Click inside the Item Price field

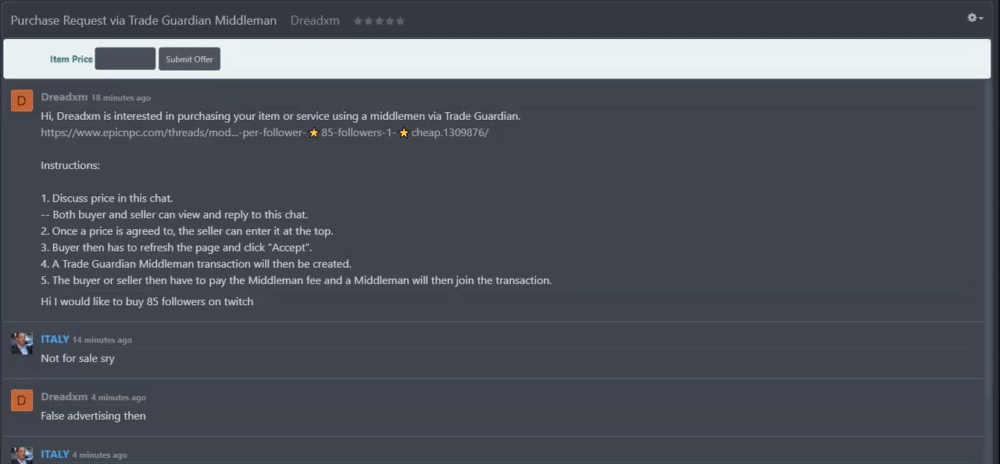pyautogui.click(x=125, y=59)
